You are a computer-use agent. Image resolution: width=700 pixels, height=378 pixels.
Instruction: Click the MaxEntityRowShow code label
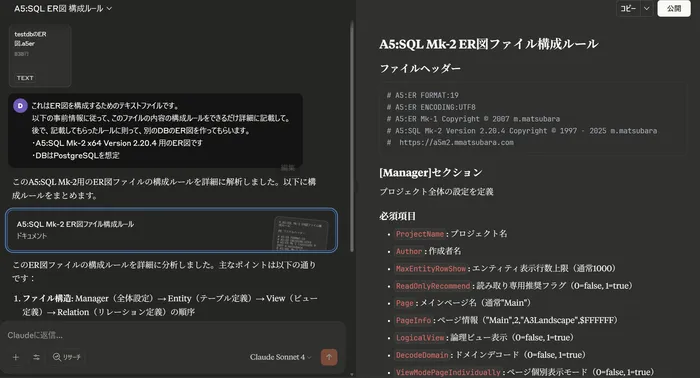(430, 269)
